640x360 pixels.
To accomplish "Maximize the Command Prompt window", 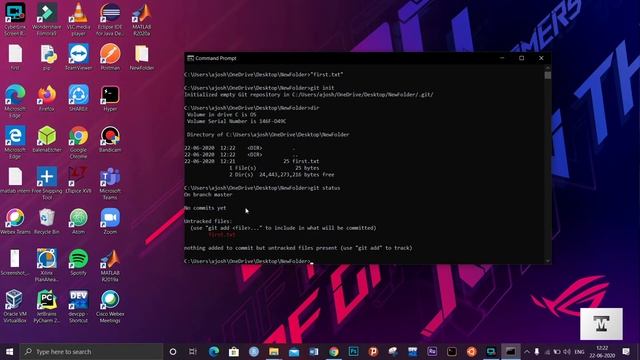I will pos(522,58).
